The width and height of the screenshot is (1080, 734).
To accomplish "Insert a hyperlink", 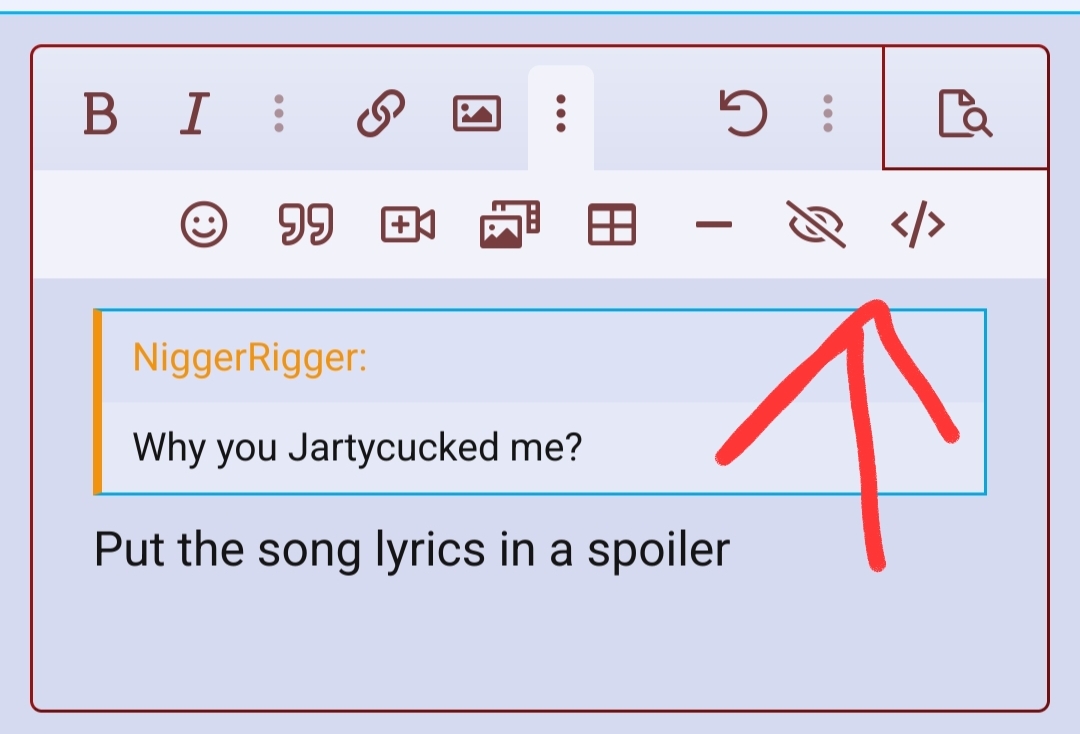I will coord(381,113).
